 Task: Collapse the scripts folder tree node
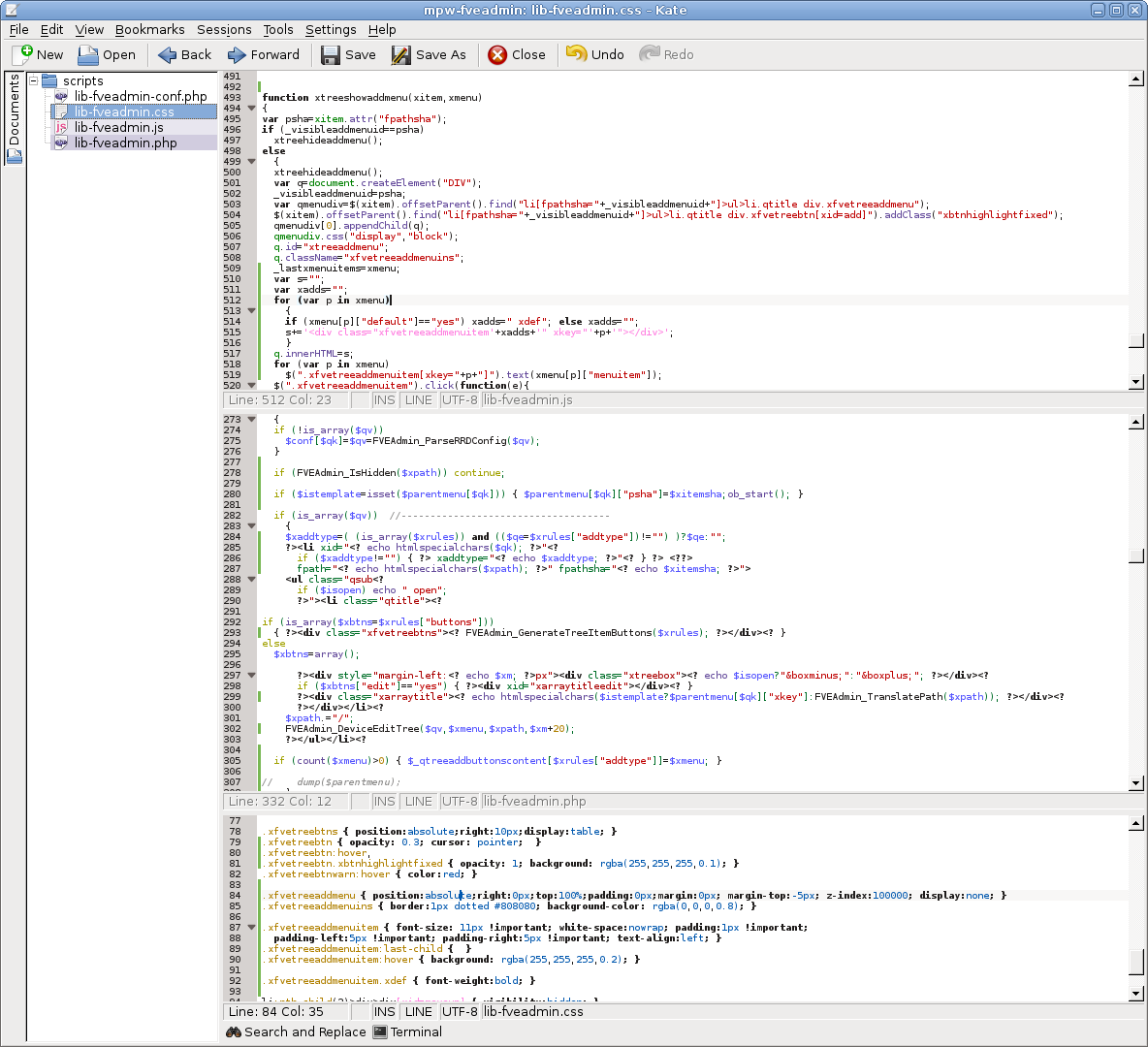34,80
